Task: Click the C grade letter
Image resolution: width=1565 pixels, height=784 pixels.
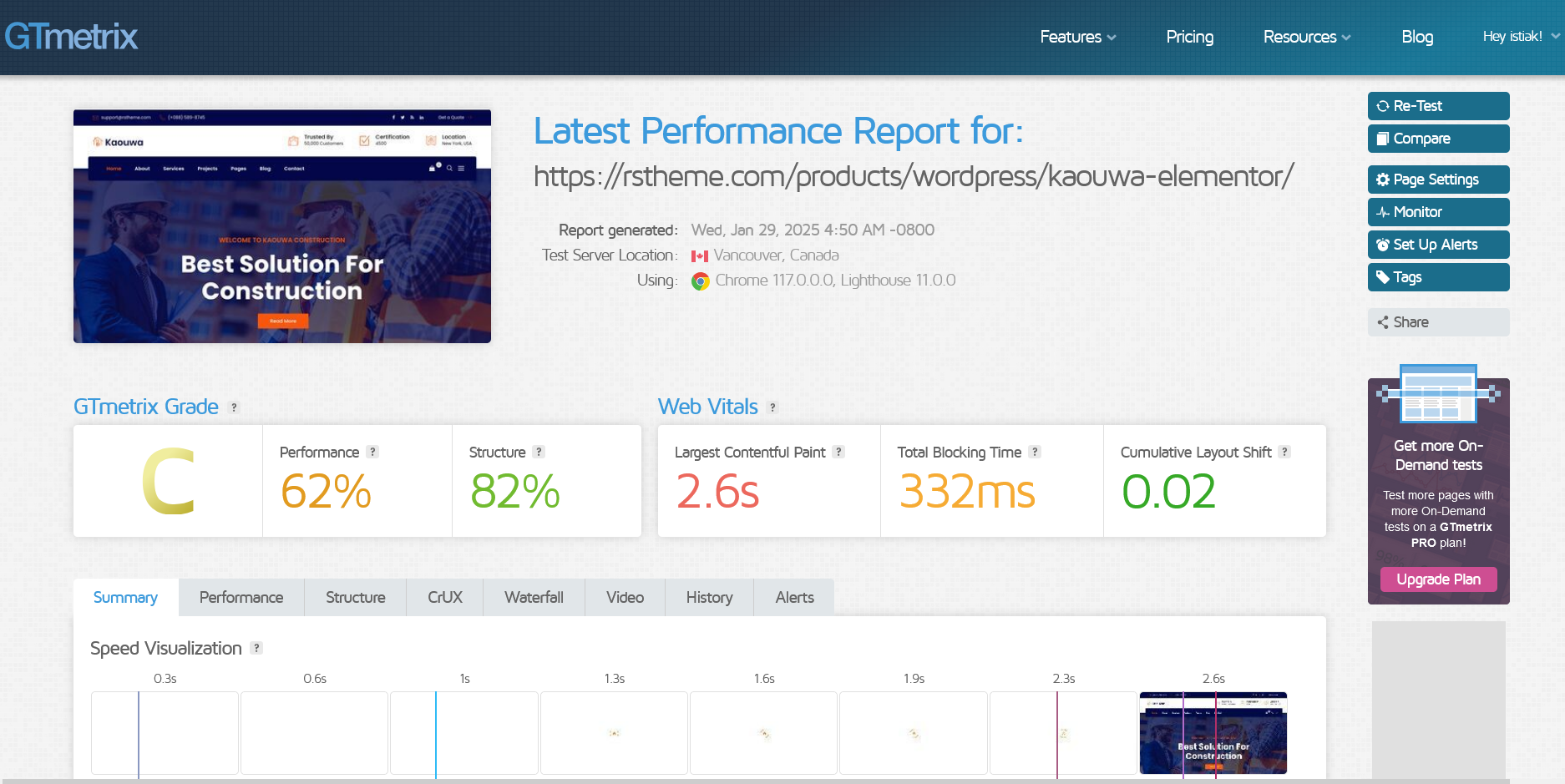Action: click(168, 481)
